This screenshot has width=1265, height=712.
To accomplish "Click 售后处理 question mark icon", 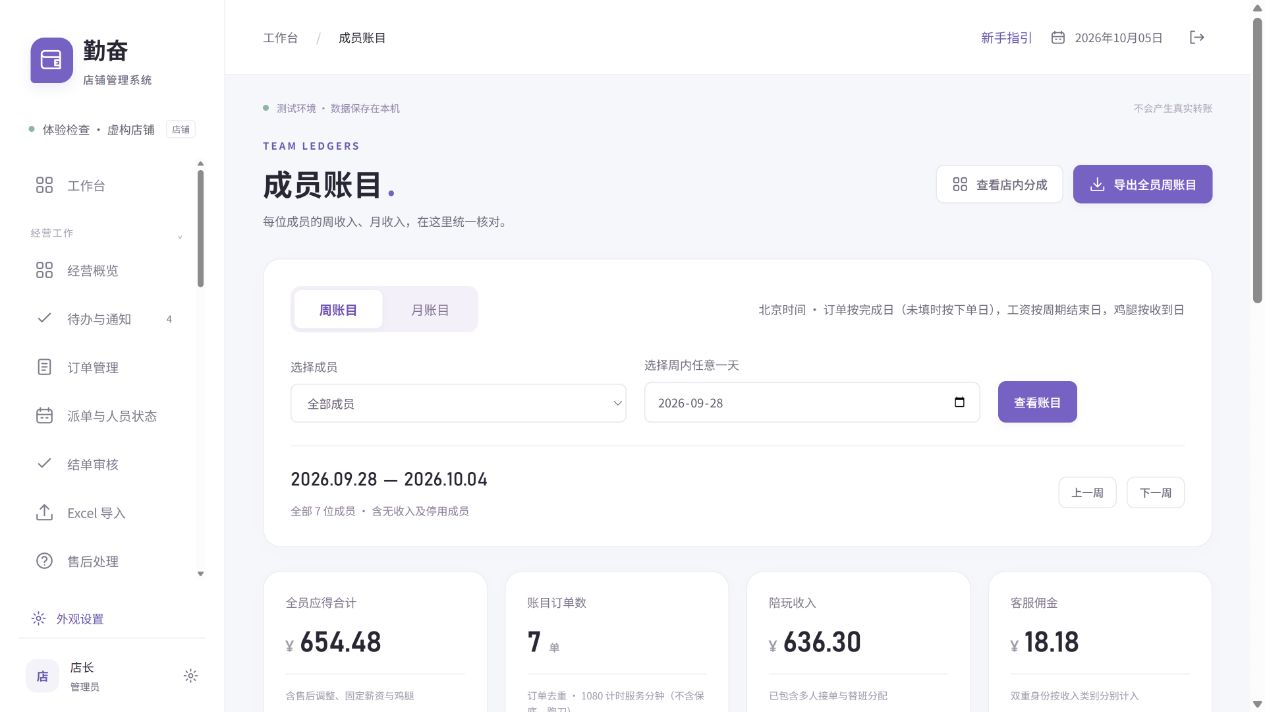I will click(x=44, y=561).
